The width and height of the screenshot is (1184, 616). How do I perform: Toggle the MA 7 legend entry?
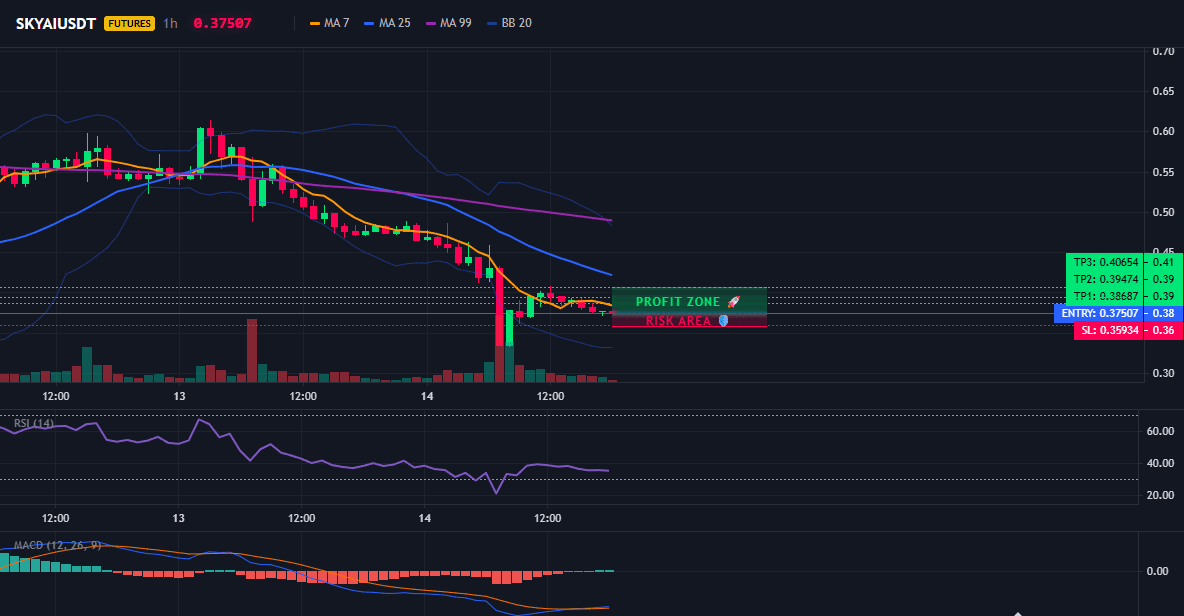[330, 23]
